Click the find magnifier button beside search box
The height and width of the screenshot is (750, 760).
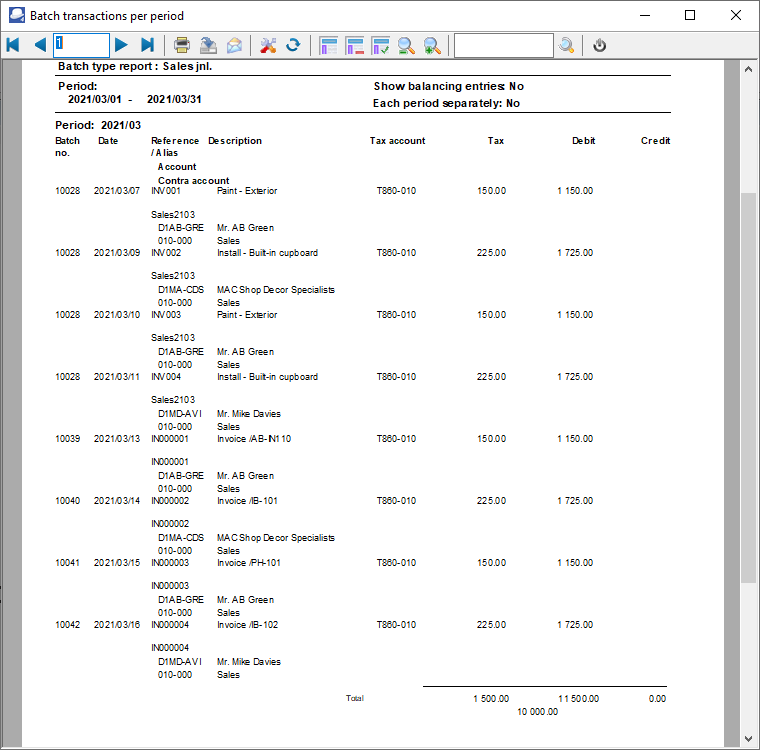click(x=567, y=45)
